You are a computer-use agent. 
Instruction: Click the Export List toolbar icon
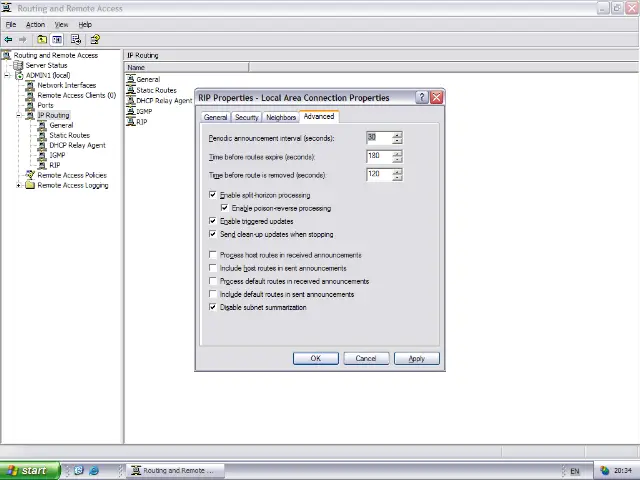pyautogui.click(x=76, y=40)
